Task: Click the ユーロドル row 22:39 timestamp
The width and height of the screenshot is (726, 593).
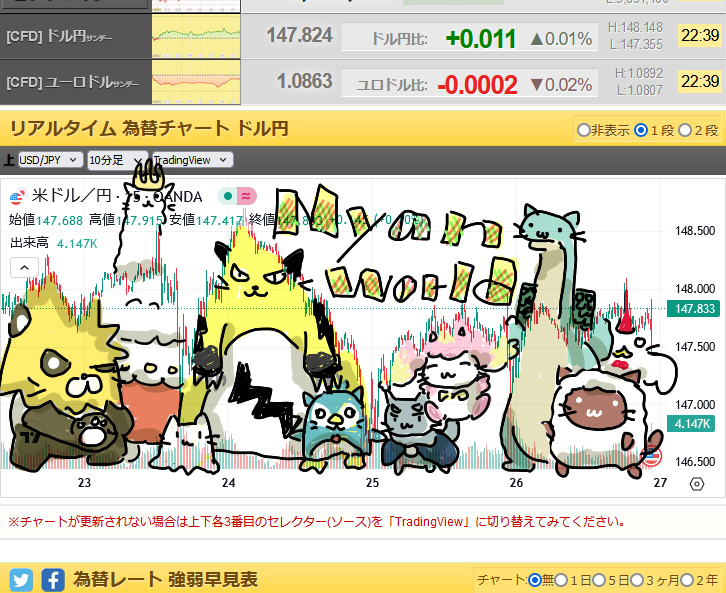Action: click(x=700, y=81)
